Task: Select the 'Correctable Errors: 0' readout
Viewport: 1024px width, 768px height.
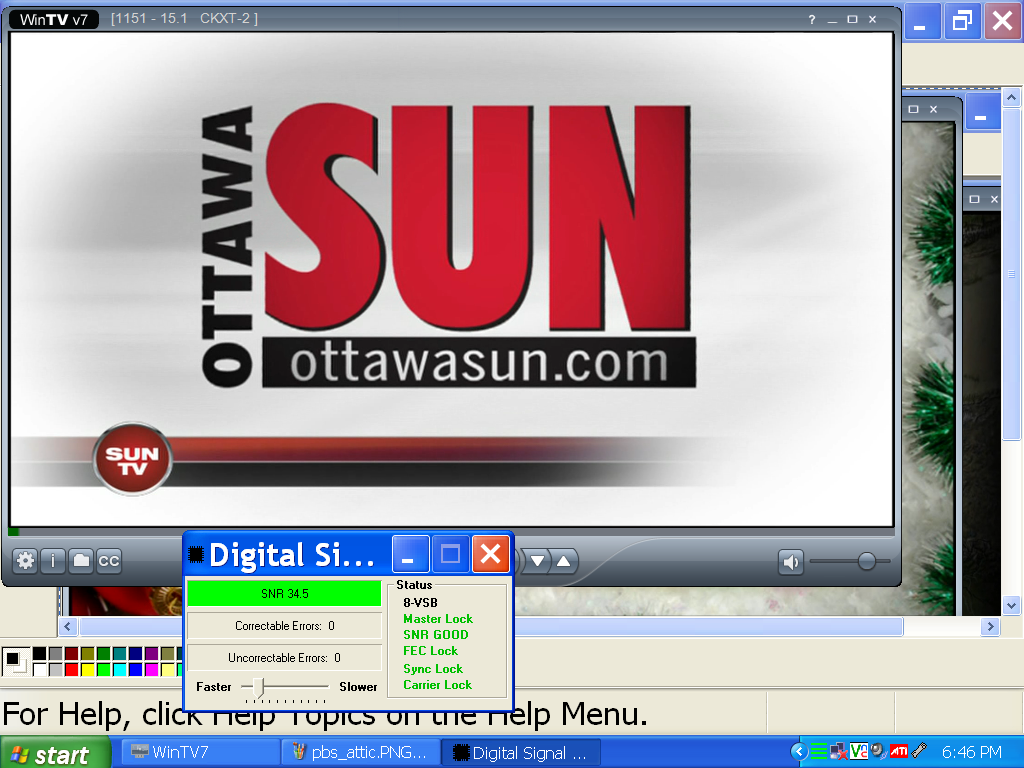Action: click(284, 626)
